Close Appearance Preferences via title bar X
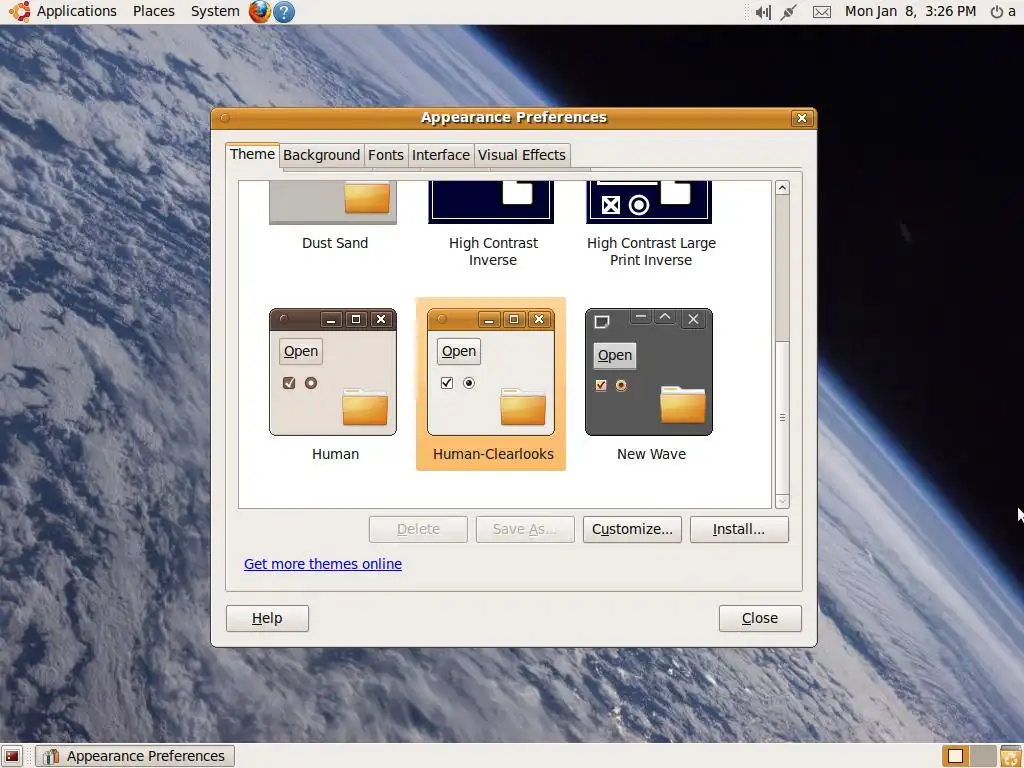This screenshot has height=768, width=1024. (801, 118)
